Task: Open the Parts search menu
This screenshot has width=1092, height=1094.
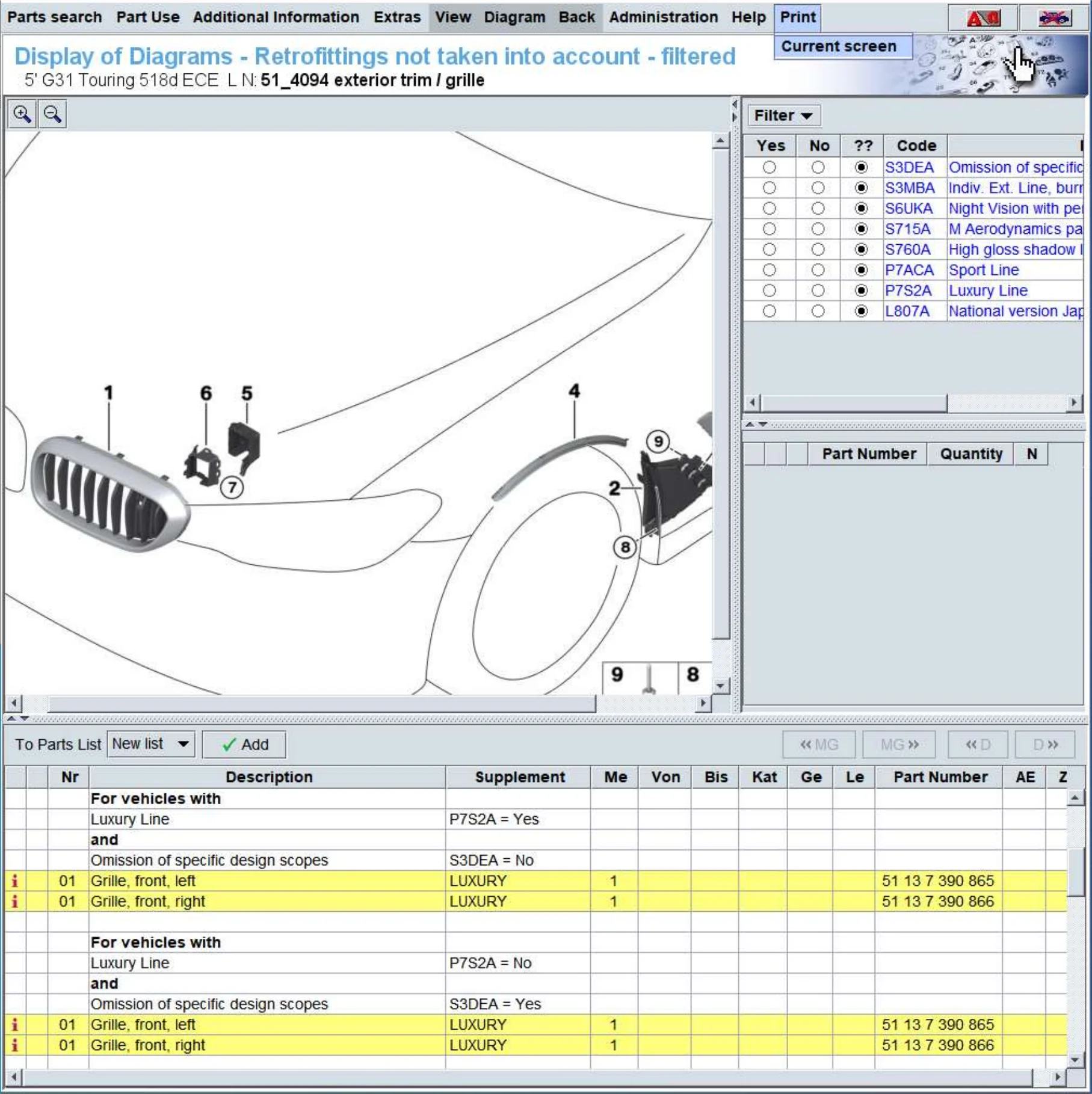Action: (x=55, y=17)
